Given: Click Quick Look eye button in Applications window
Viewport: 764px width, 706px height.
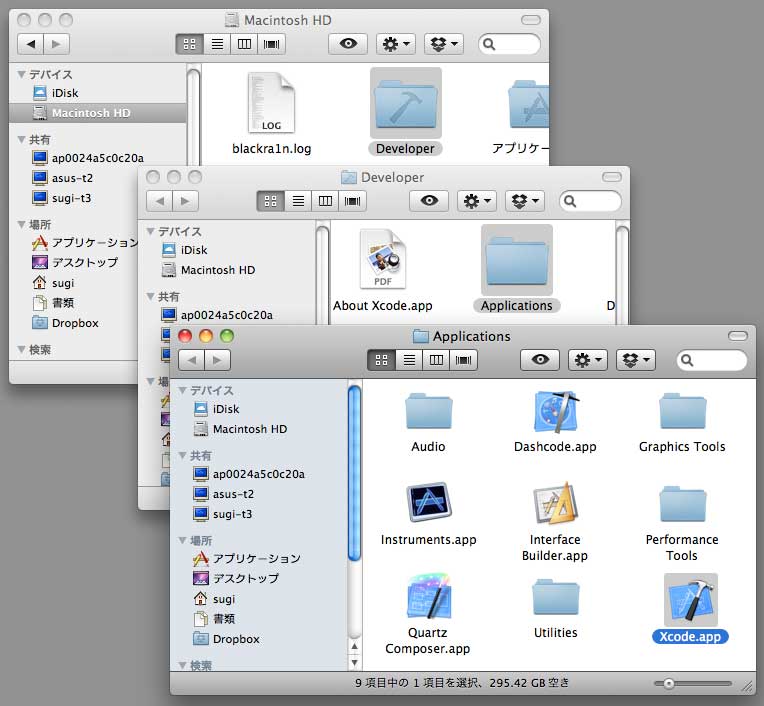Looking at the screenshot, I should [x=540, y=360].
